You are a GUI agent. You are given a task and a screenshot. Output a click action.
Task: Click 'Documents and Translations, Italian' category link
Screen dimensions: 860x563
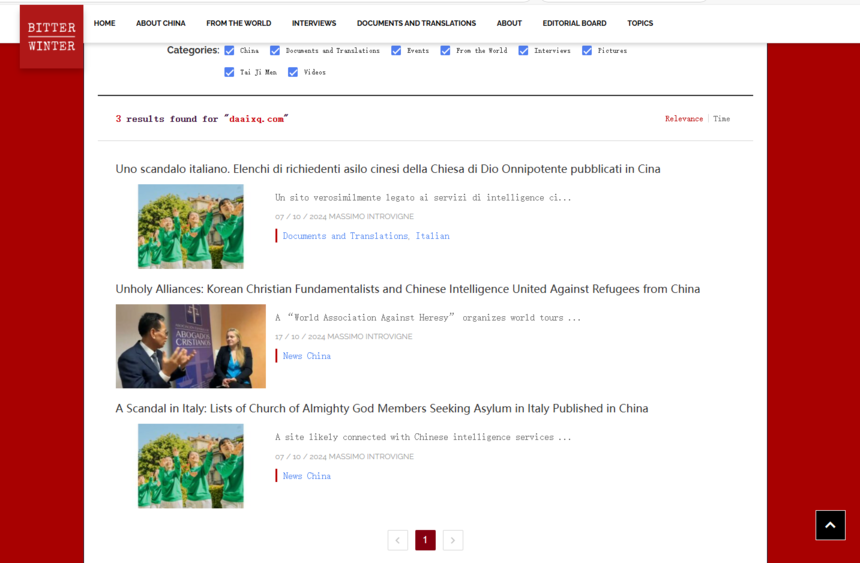click(366, 236)
